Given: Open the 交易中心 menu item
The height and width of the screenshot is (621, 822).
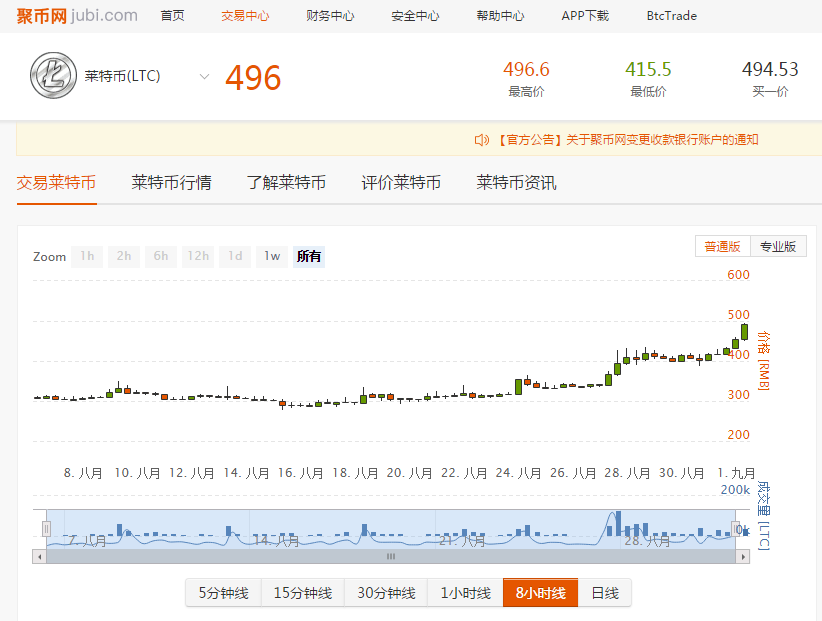Looking at the screenshot, I should tap(244, 16).
